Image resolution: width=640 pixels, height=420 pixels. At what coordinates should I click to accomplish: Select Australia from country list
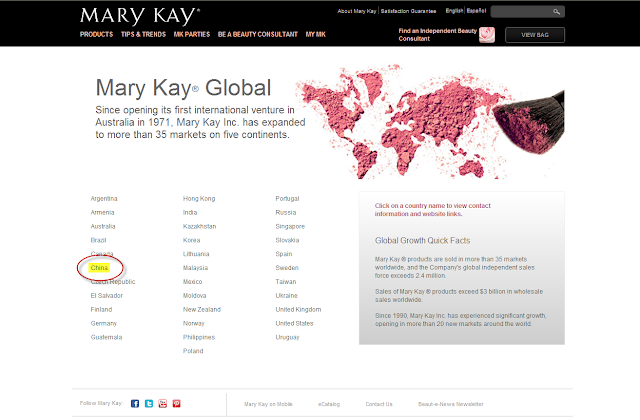[103, 227]
